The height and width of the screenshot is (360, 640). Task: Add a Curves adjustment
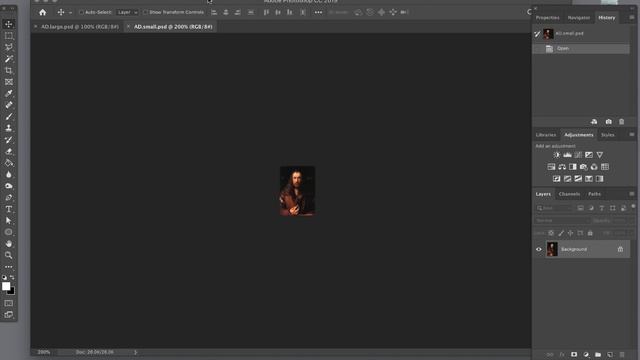click(x=578, y=155)
